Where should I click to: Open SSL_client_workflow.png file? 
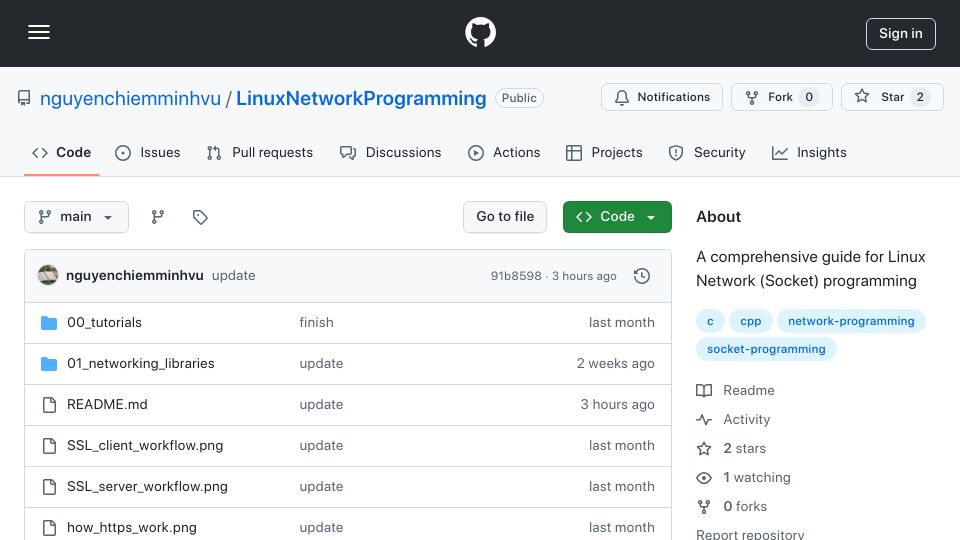(x=145, y=446)
